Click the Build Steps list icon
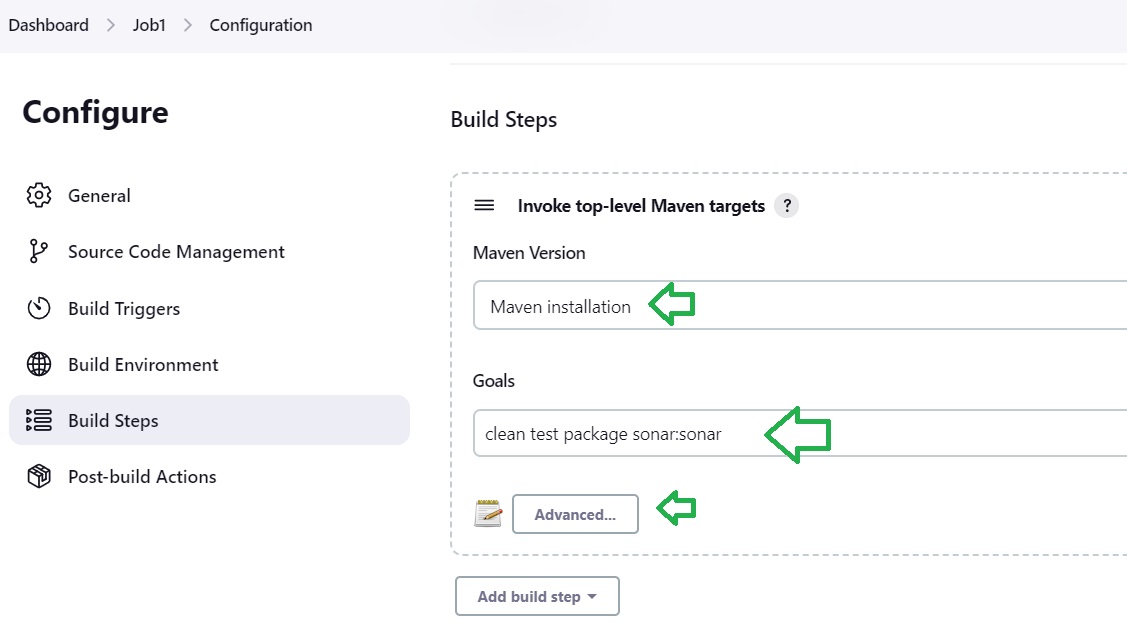 click(39, 421)
